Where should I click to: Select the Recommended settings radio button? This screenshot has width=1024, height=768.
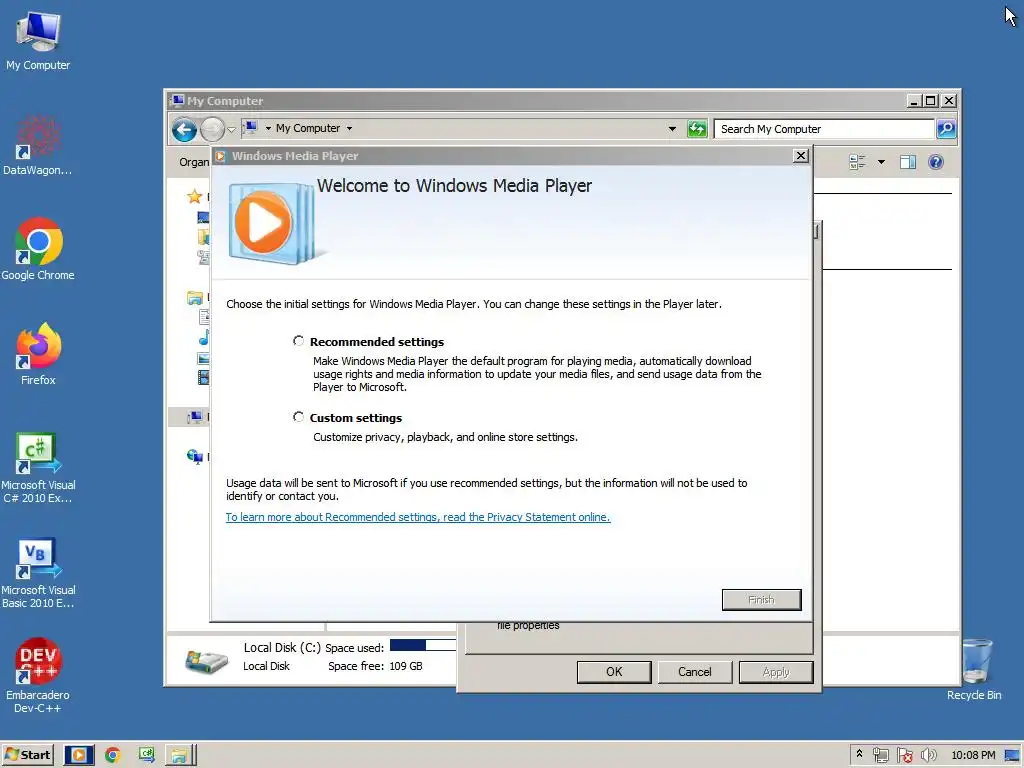tap(298, 341)
